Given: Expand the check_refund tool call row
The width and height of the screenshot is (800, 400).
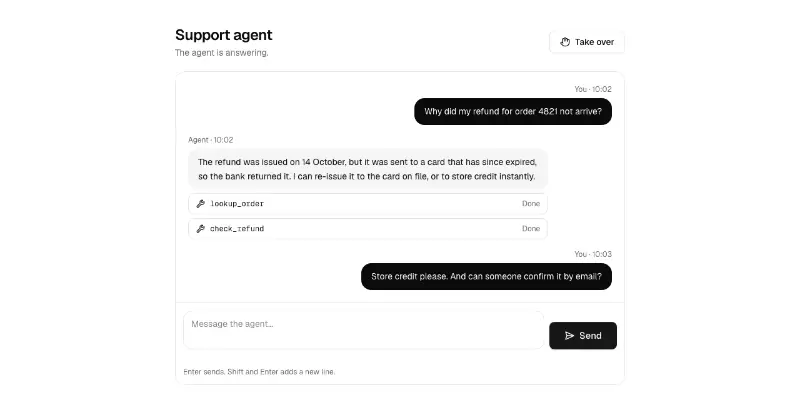Looking at the screenshot, I should pos(367,229).
